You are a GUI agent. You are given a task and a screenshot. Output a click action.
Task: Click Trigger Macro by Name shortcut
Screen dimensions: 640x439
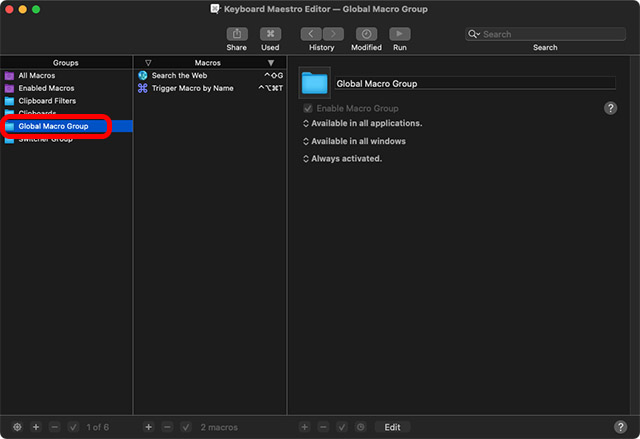271,88
